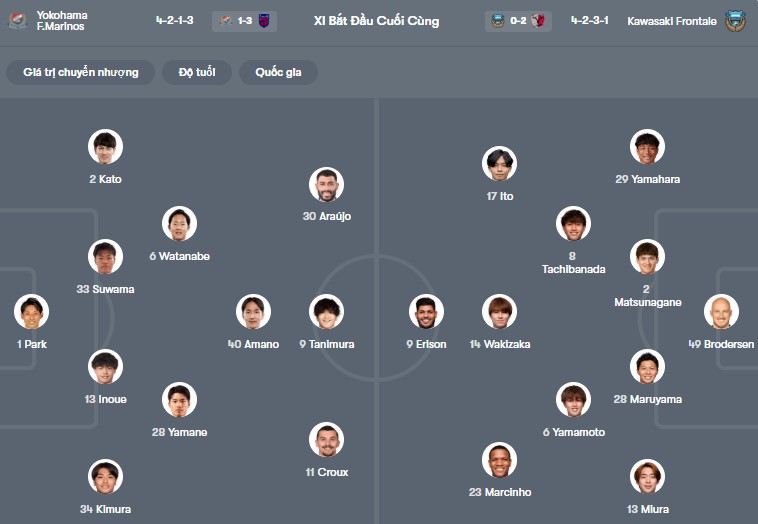Open the 1-3 previous match result
This screenshot has width=758, height=524.
tap(245, 20)
